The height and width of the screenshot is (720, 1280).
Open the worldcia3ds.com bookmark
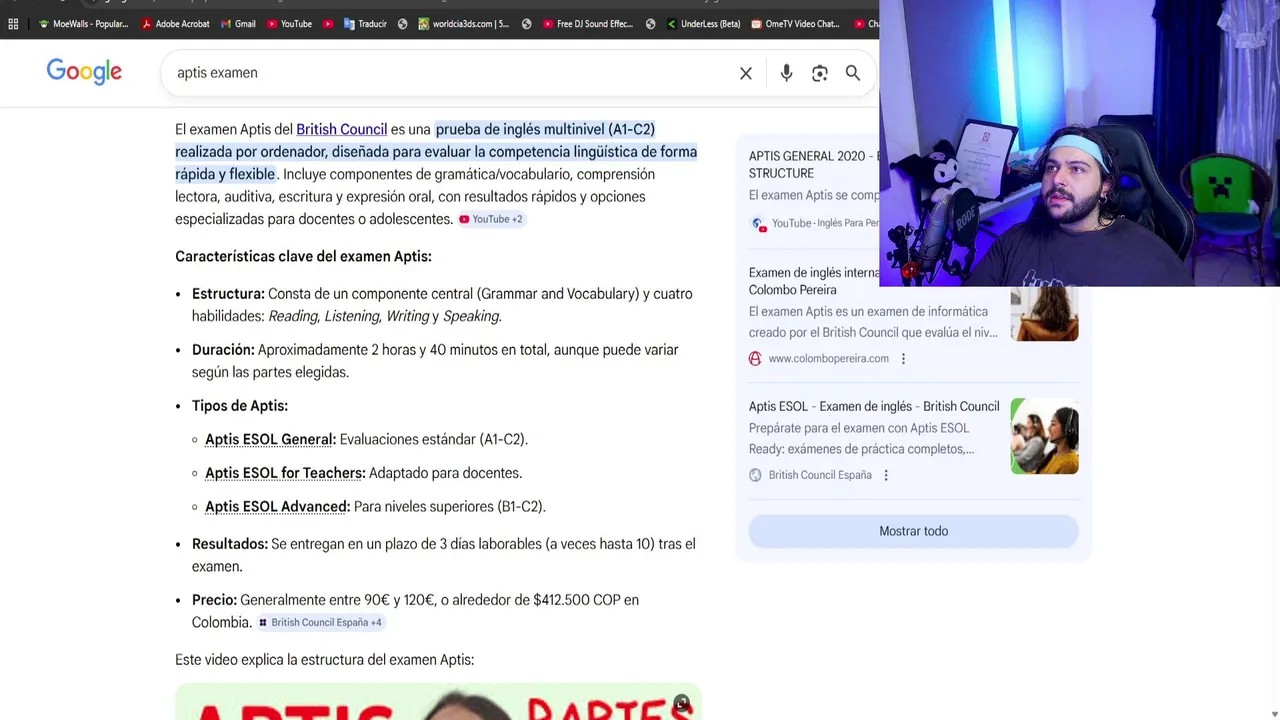click(x=464, y=24)
